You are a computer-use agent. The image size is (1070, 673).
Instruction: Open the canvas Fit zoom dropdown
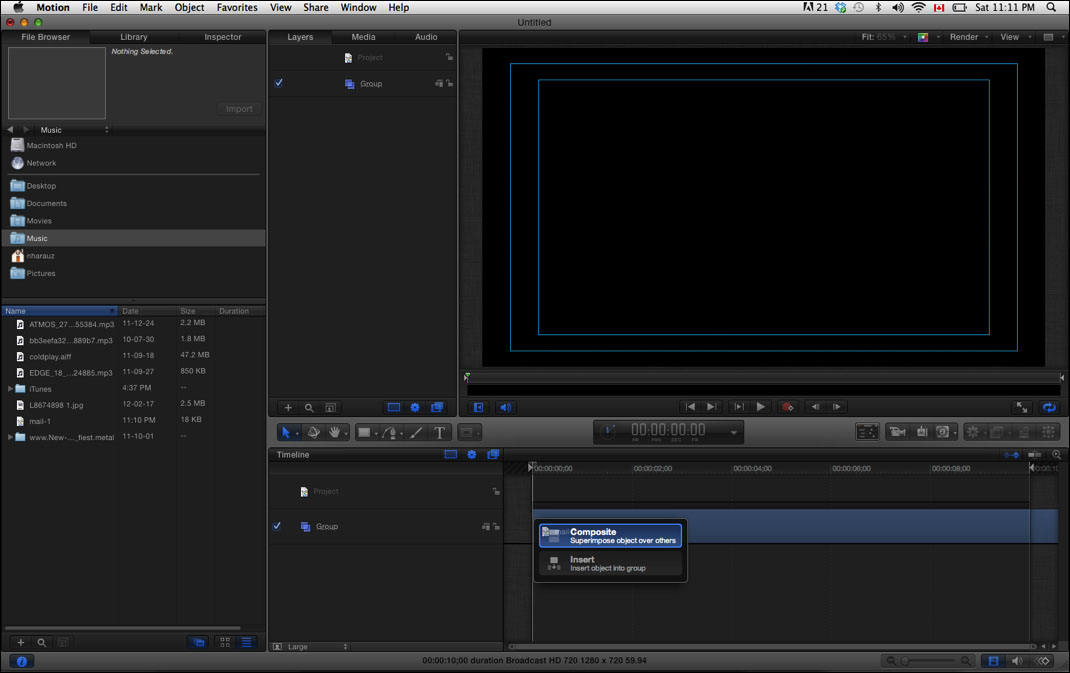pyautogui.click(x=884, y=37)
